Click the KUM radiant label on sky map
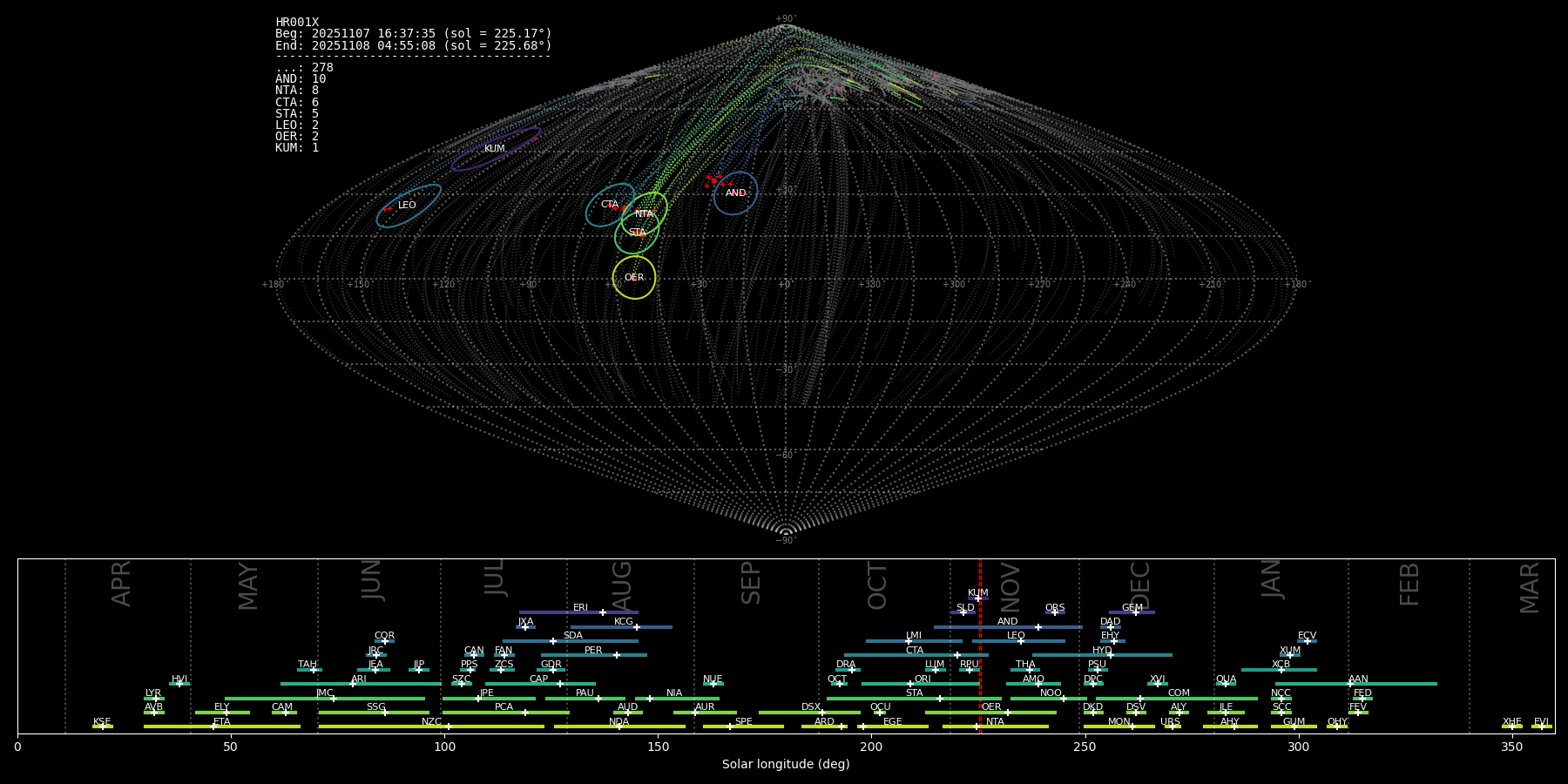1568x784 pixels. click(x=495, y=149)
